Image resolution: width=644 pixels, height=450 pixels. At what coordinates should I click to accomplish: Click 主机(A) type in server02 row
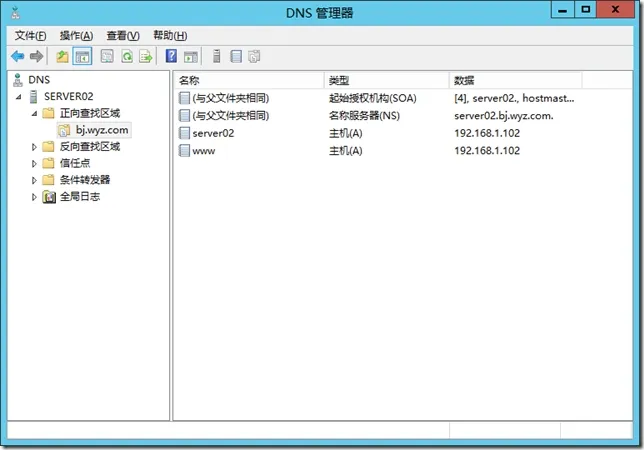(345, 133)
